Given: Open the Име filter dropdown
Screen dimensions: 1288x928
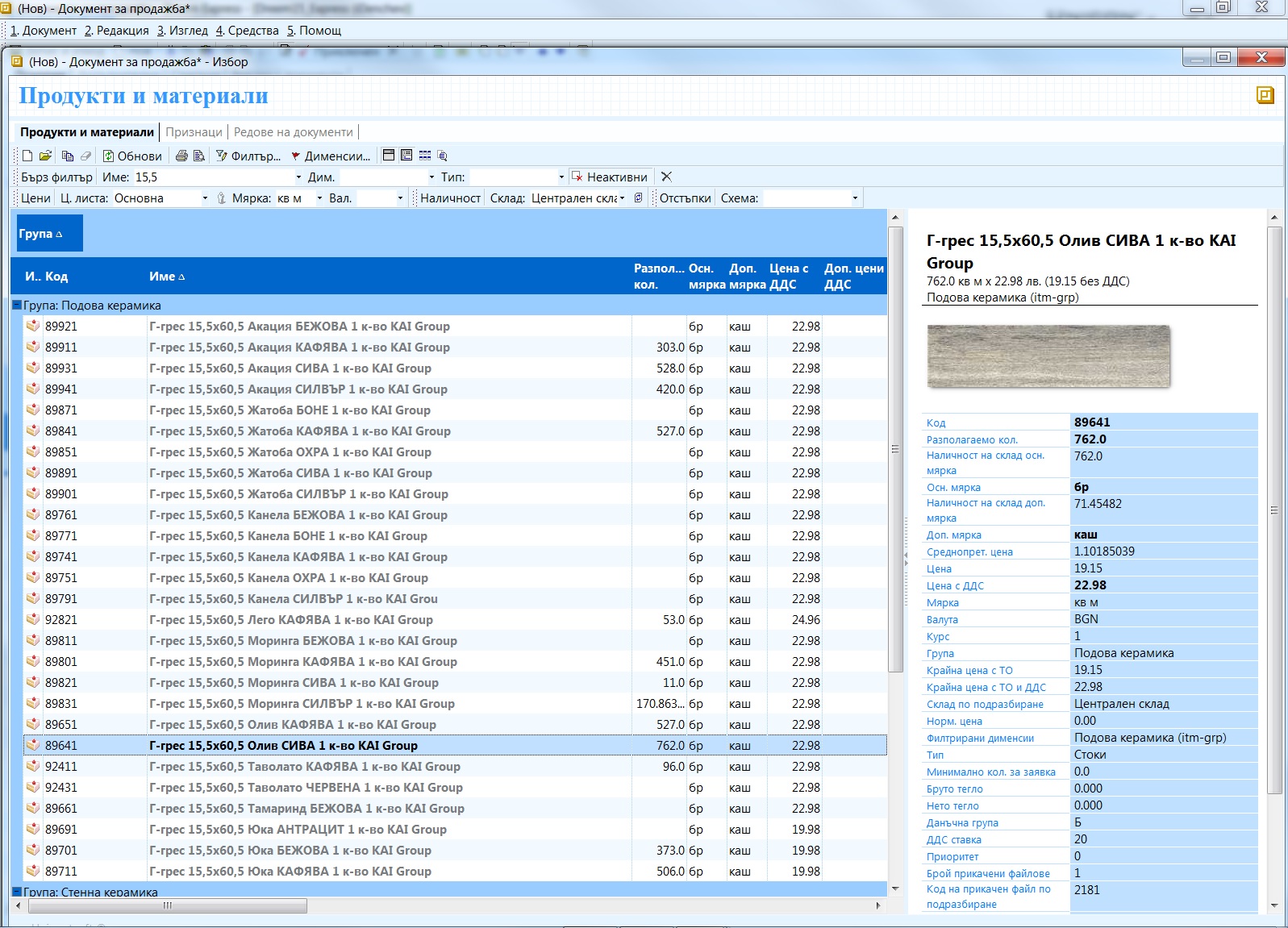Looking at the screenshot, I should (298, 177).
